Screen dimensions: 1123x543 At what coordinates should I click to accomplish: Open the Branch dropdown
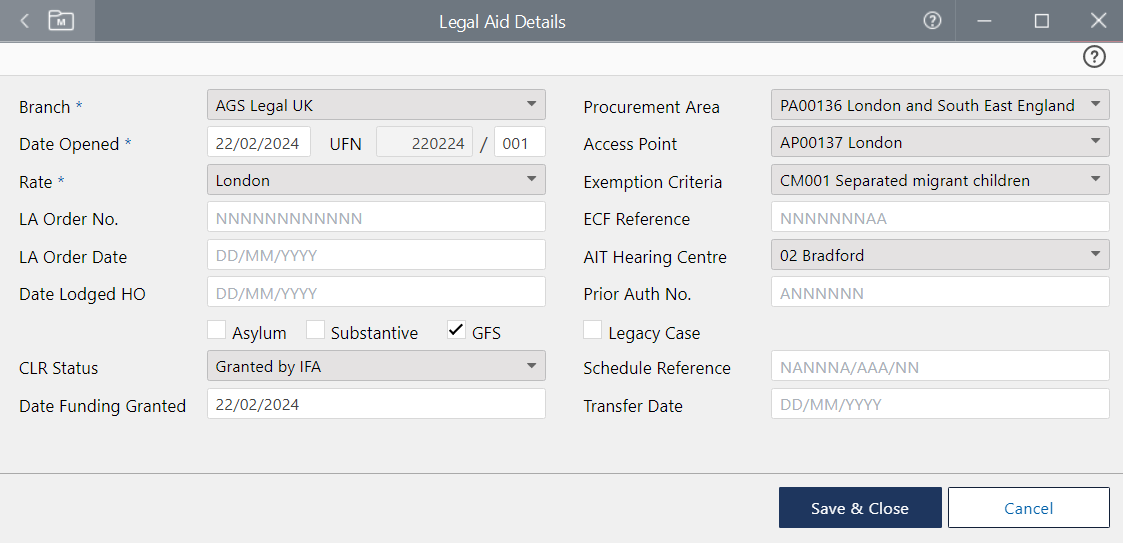point(376,105)
